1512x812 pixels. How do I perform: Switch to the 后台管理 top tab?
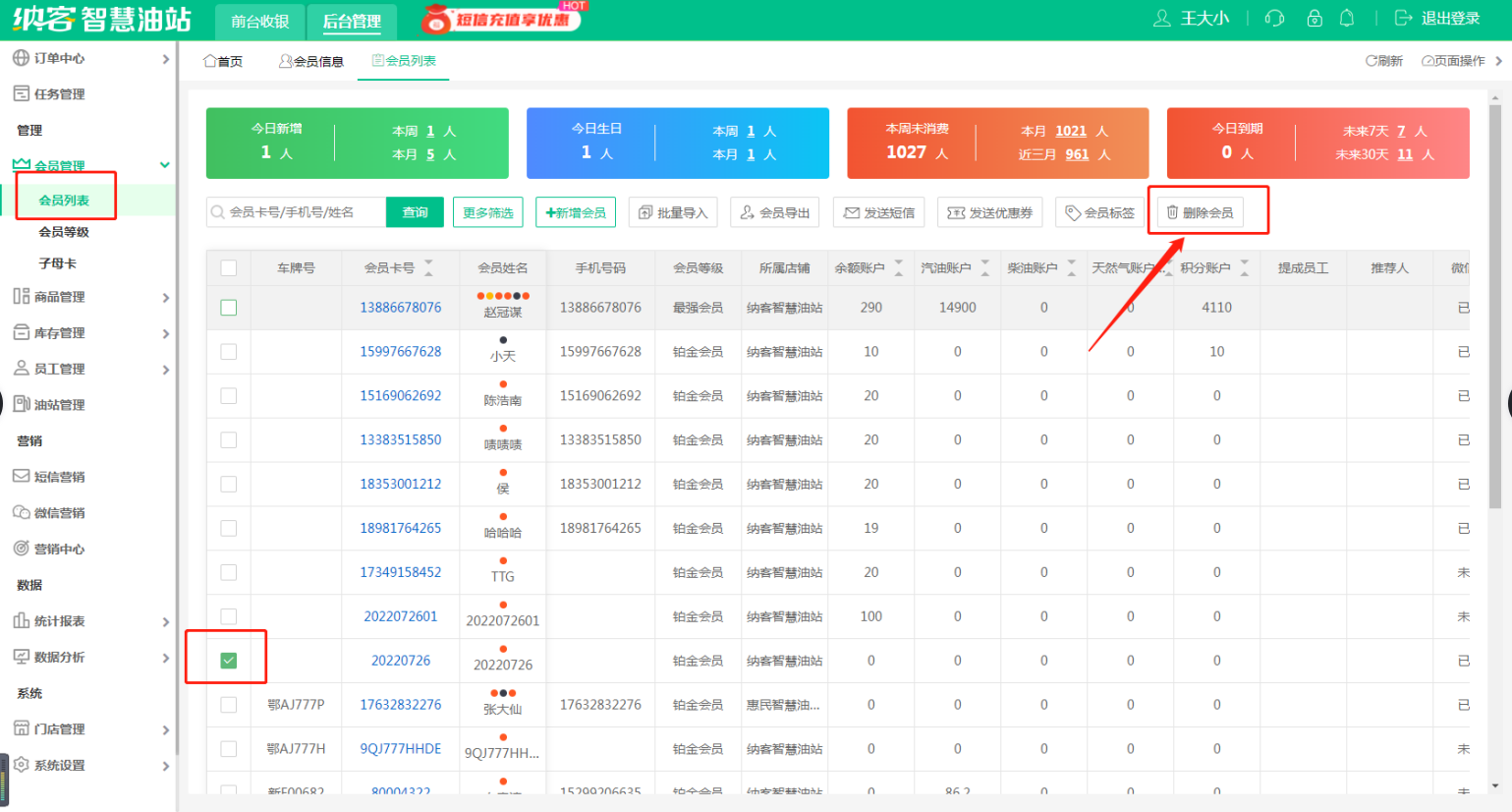352,22
